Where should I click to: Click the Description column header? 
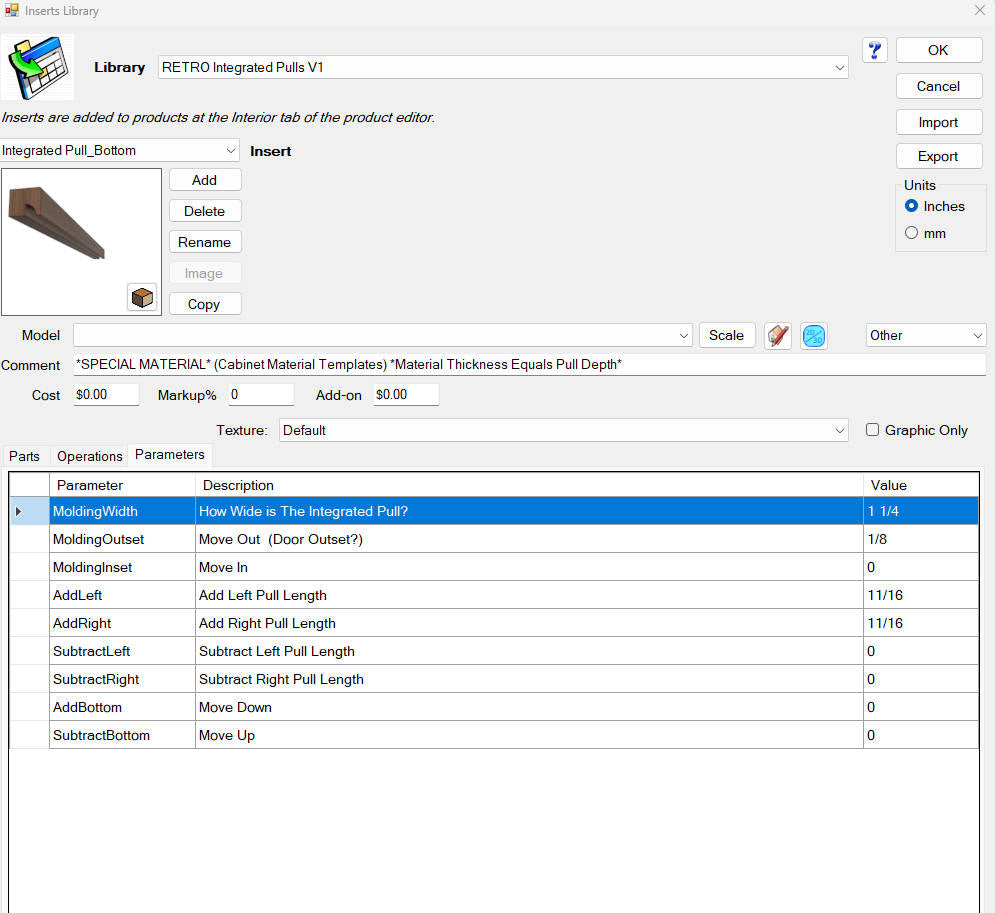(x=529, y=485)
